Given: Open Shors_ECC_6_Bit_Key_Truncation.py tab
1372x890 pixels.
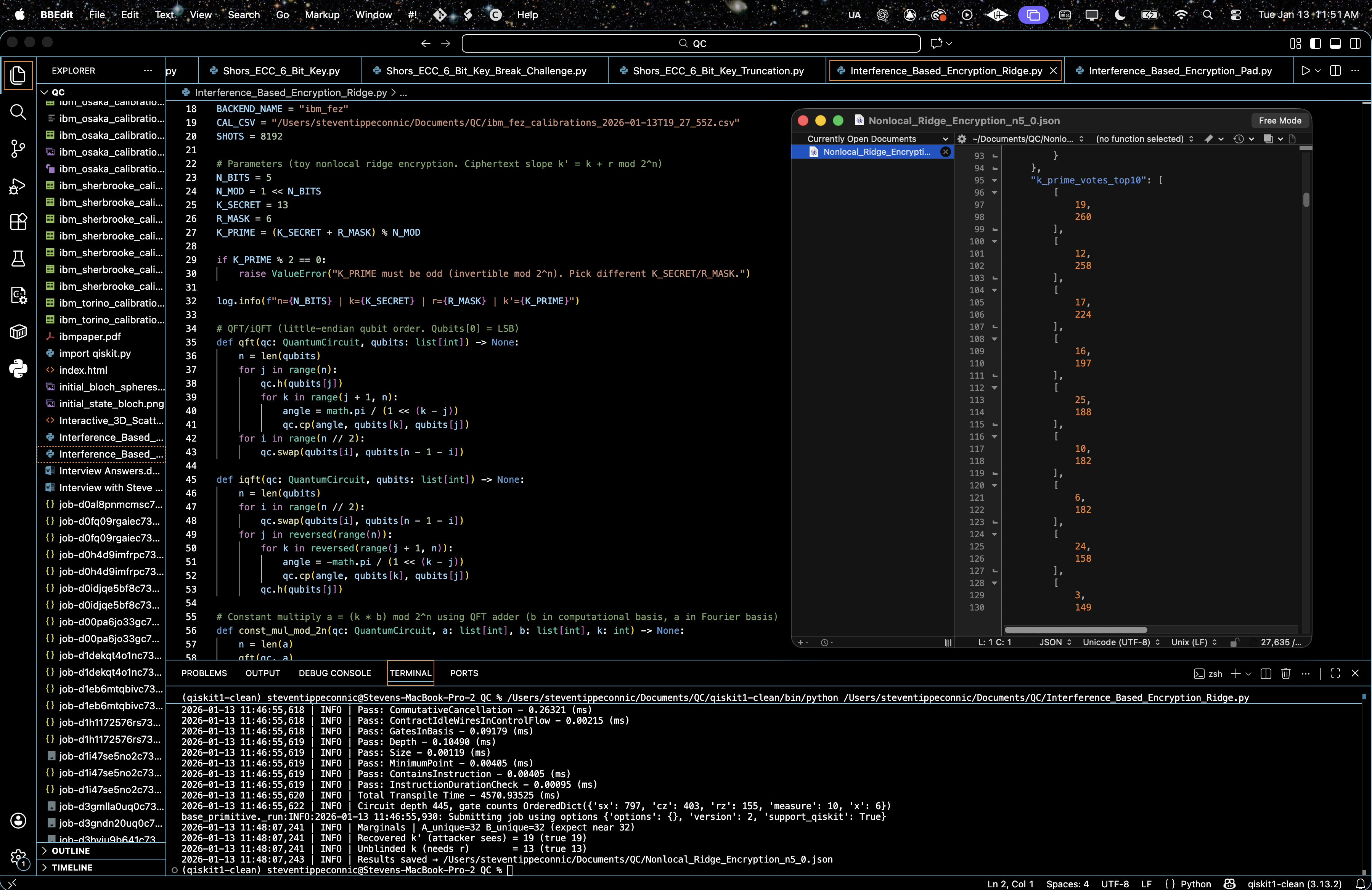Looking at the screenshot, I should pos(717,70).
